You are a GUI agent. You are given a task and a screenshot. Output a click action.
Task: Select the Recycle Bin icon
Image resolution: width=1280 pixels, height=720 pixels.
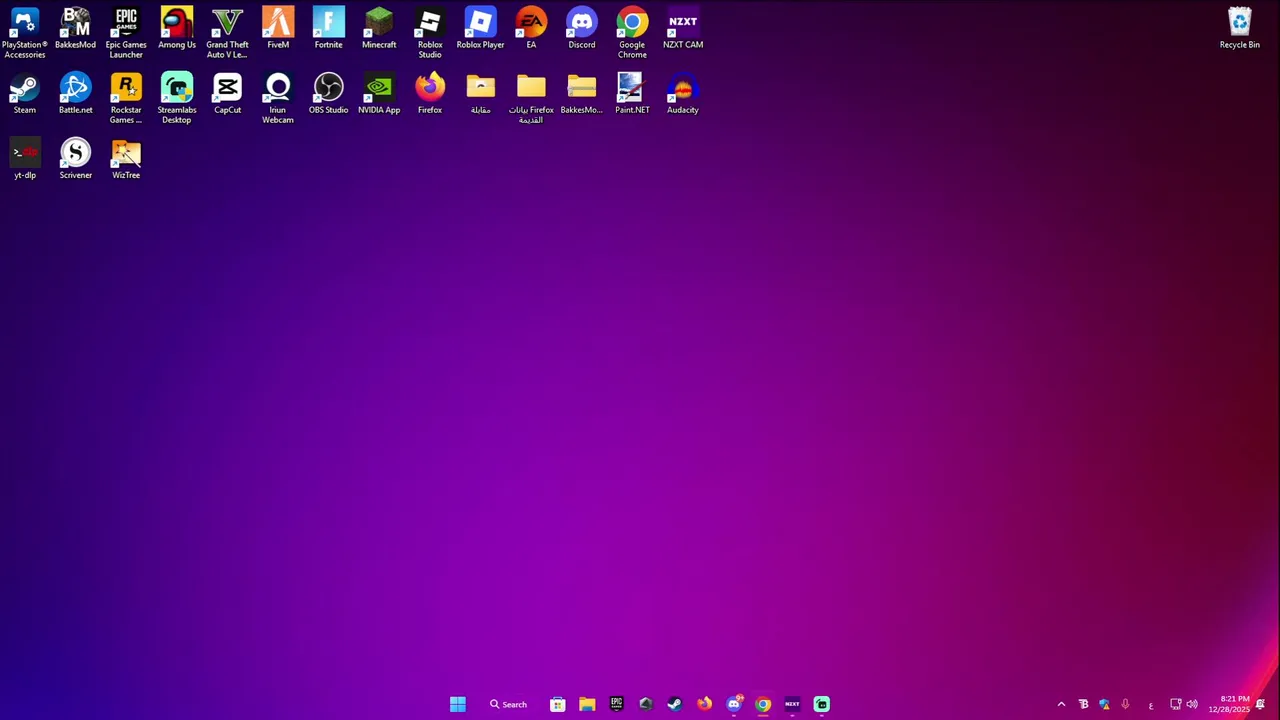(1239, 28)
